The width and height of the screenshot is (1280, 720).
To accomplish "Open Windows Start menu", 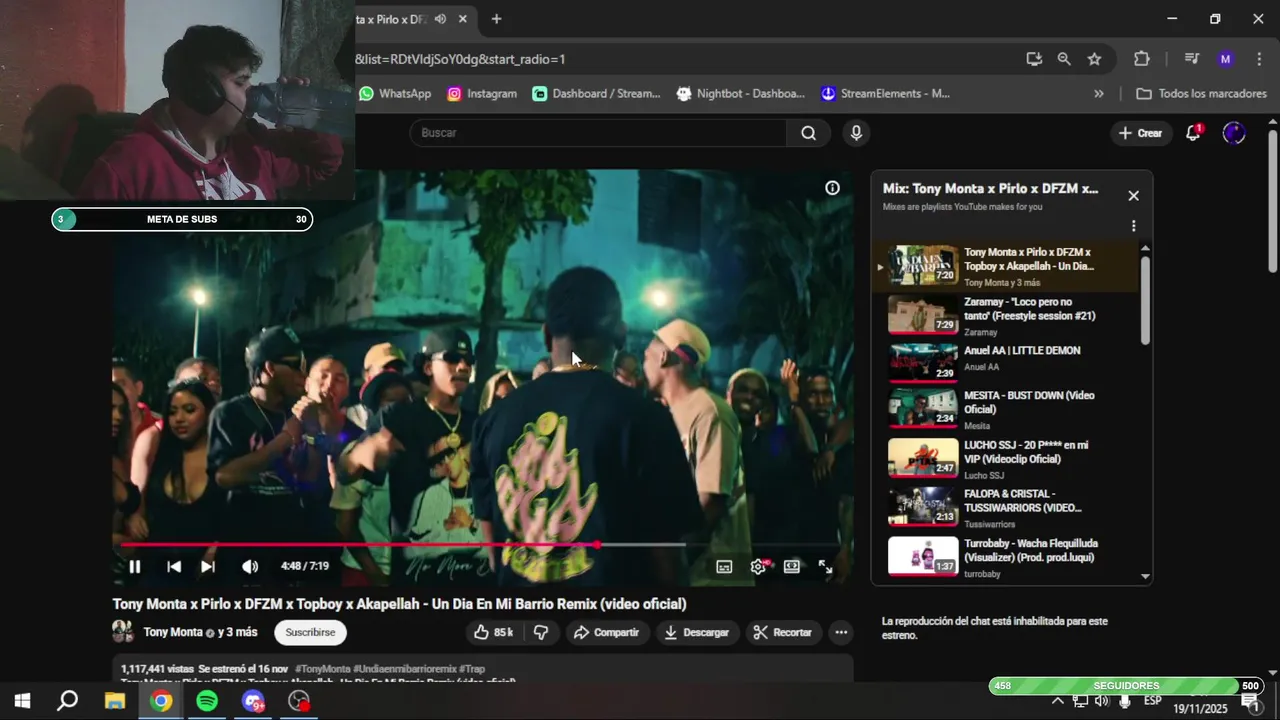I will pos(21,701).
